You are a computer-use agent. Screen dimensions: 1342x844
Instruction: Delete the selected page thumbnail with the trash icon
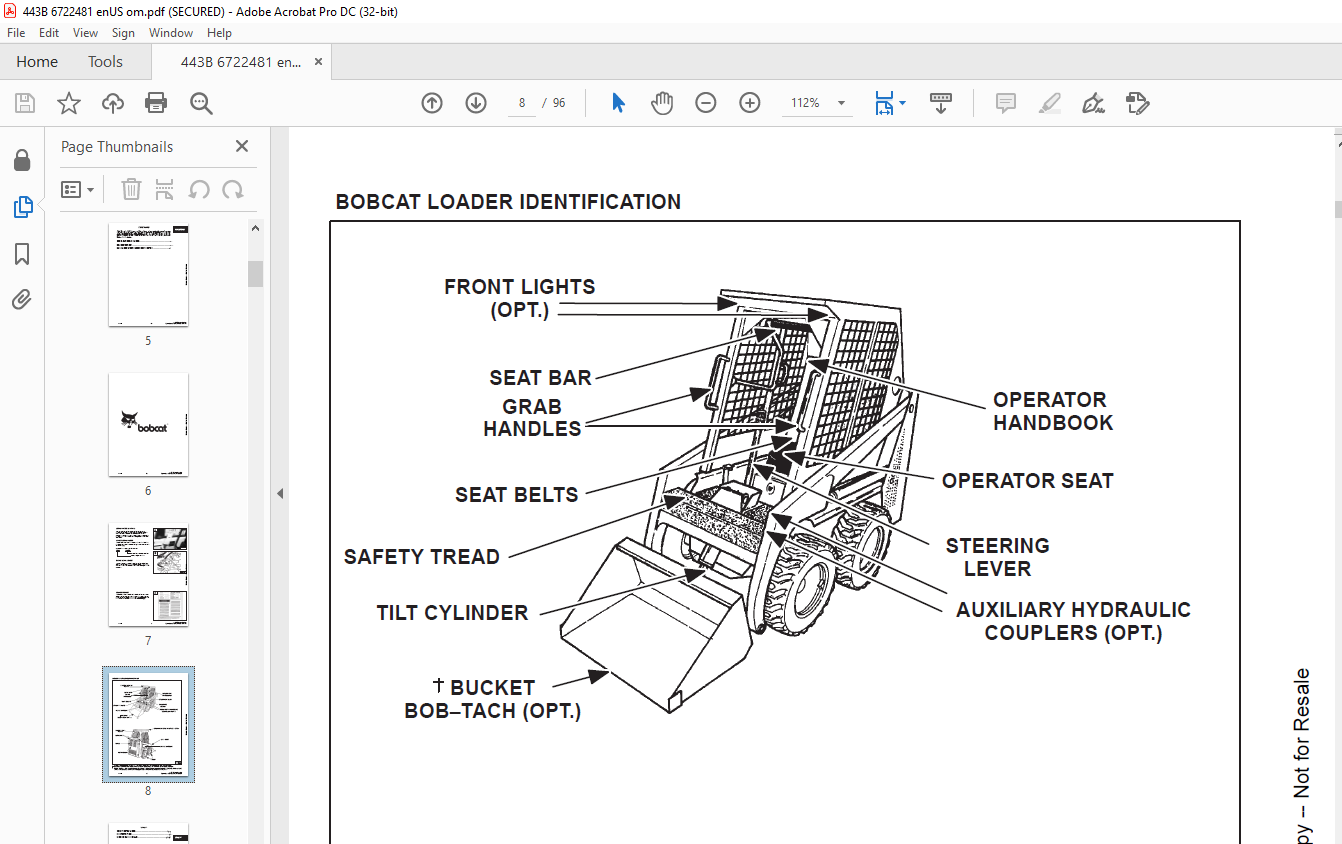click(x=131, y=189)
